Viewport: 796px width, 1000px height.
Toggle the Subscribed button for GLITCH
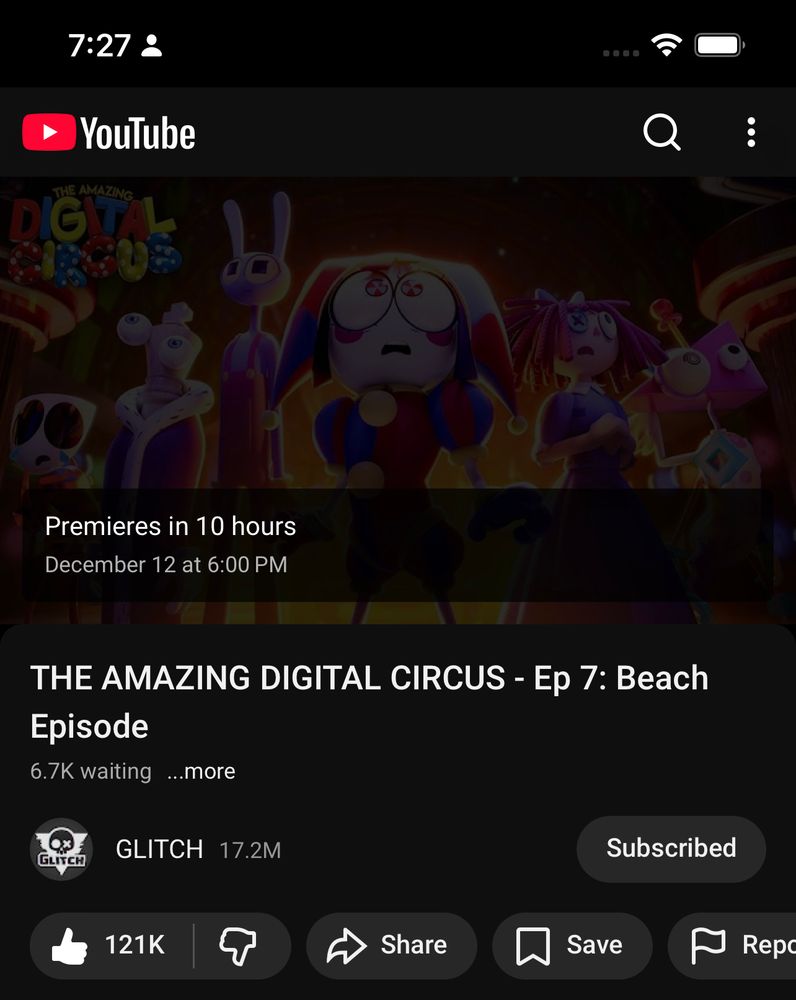[x=671, y=849]
